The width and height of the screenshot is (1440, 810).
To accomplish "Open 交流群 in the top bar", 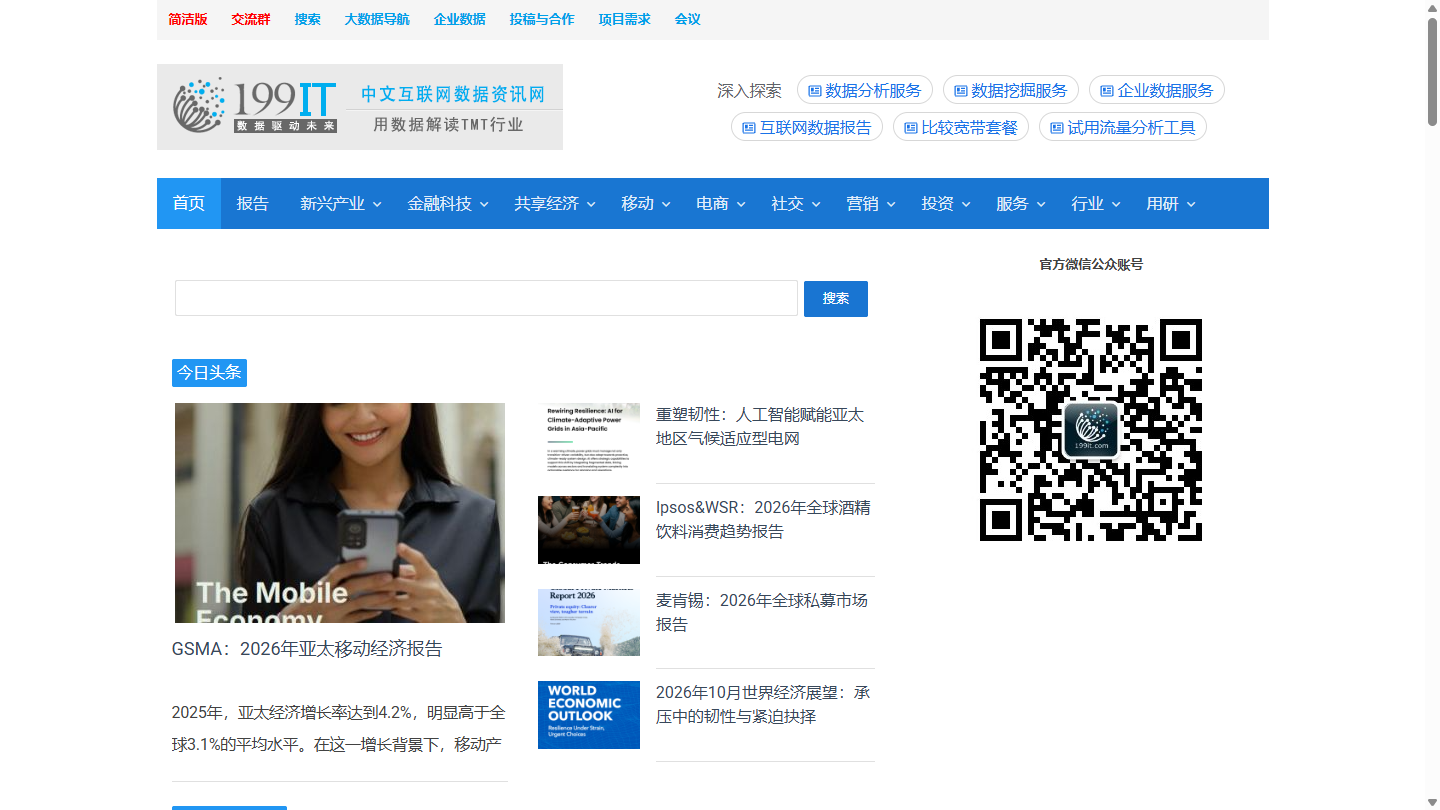I will pos(251,19).
